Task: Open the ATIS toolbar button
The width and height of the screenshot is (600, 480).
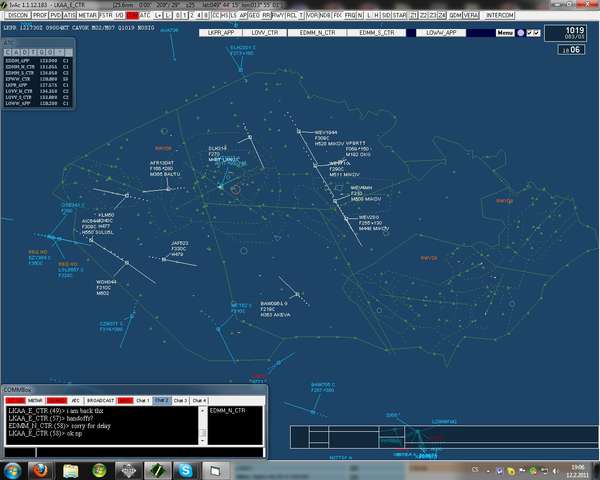Action: tap(69, 15)
